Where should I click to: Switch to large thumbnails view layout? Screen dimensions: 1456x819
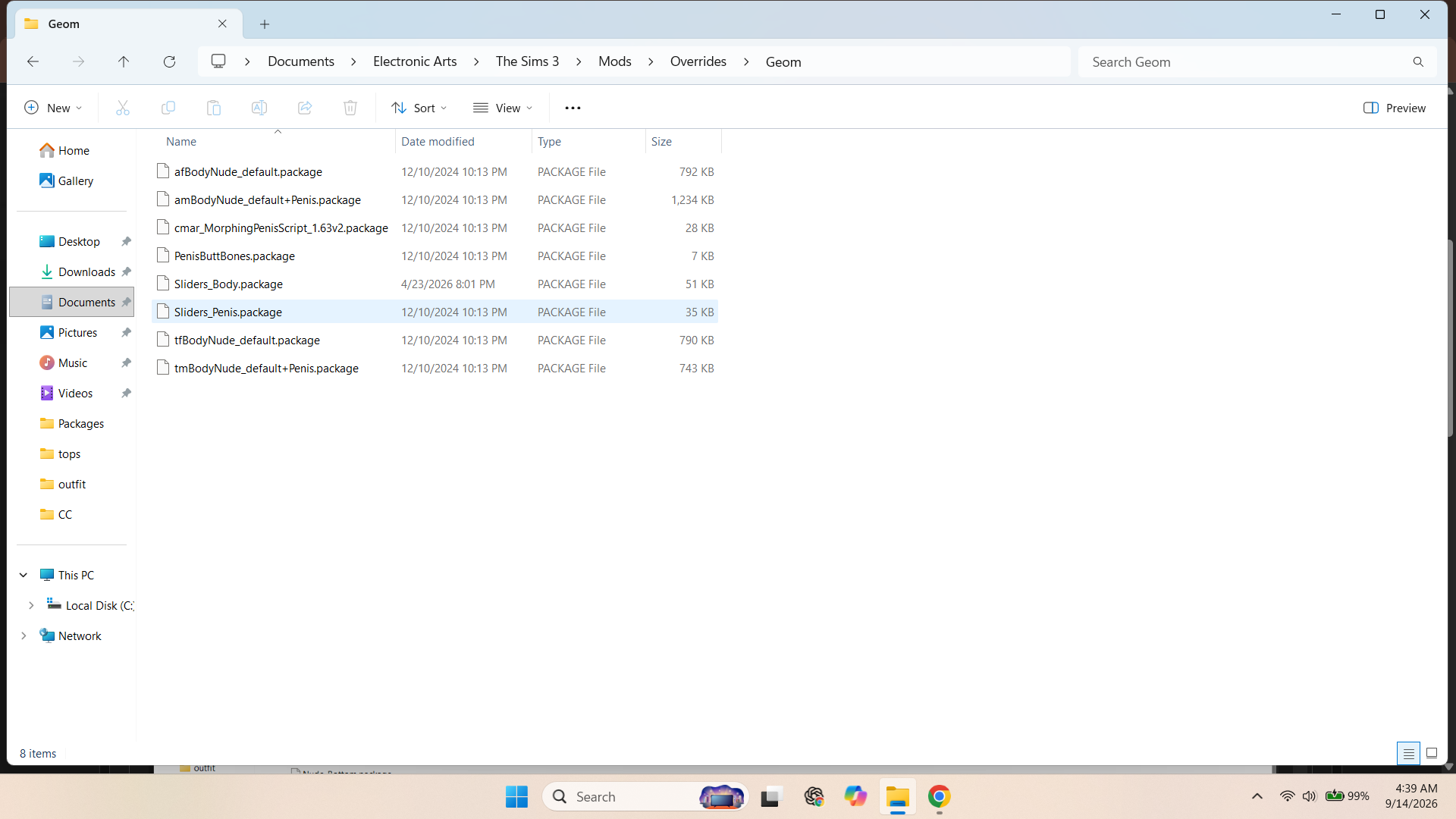tap(1432, 753)
